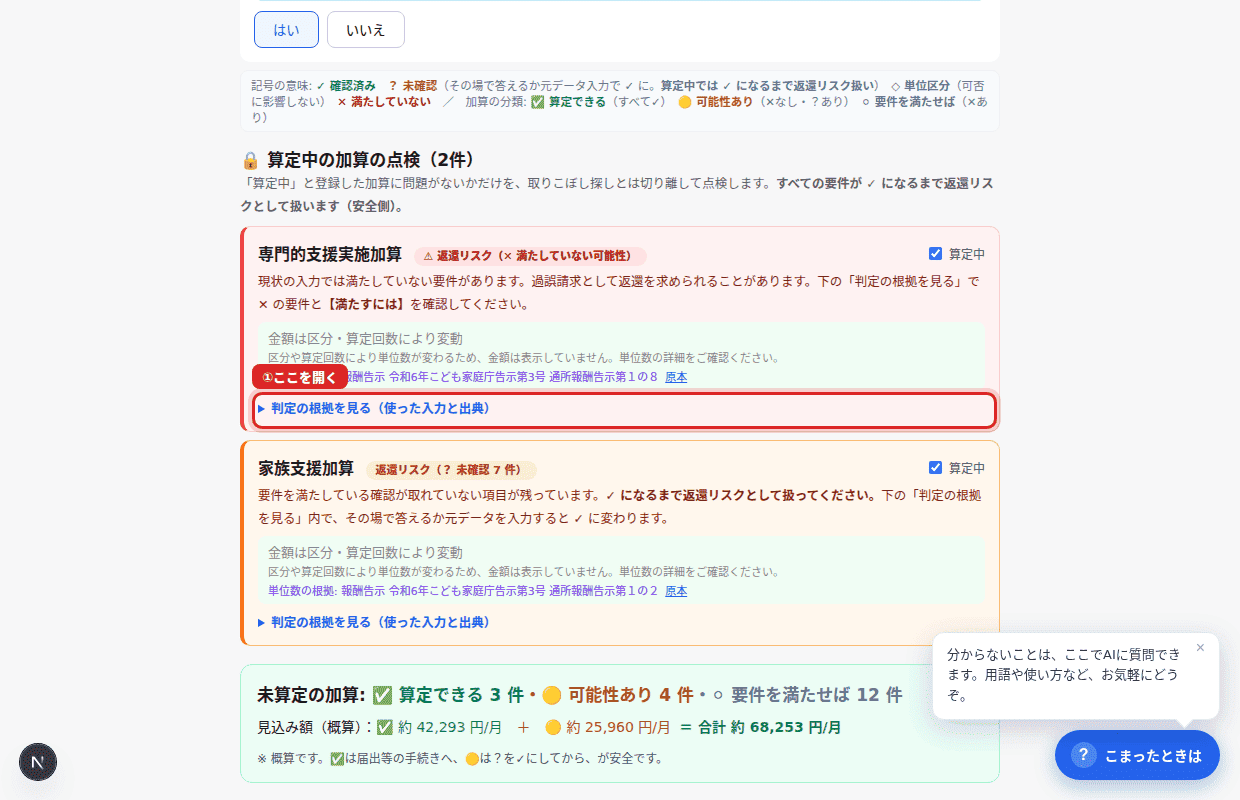1240x800 pixels.
Task: Click the lock icon beside 算定中の加算の点検
Action: [250, 160]
